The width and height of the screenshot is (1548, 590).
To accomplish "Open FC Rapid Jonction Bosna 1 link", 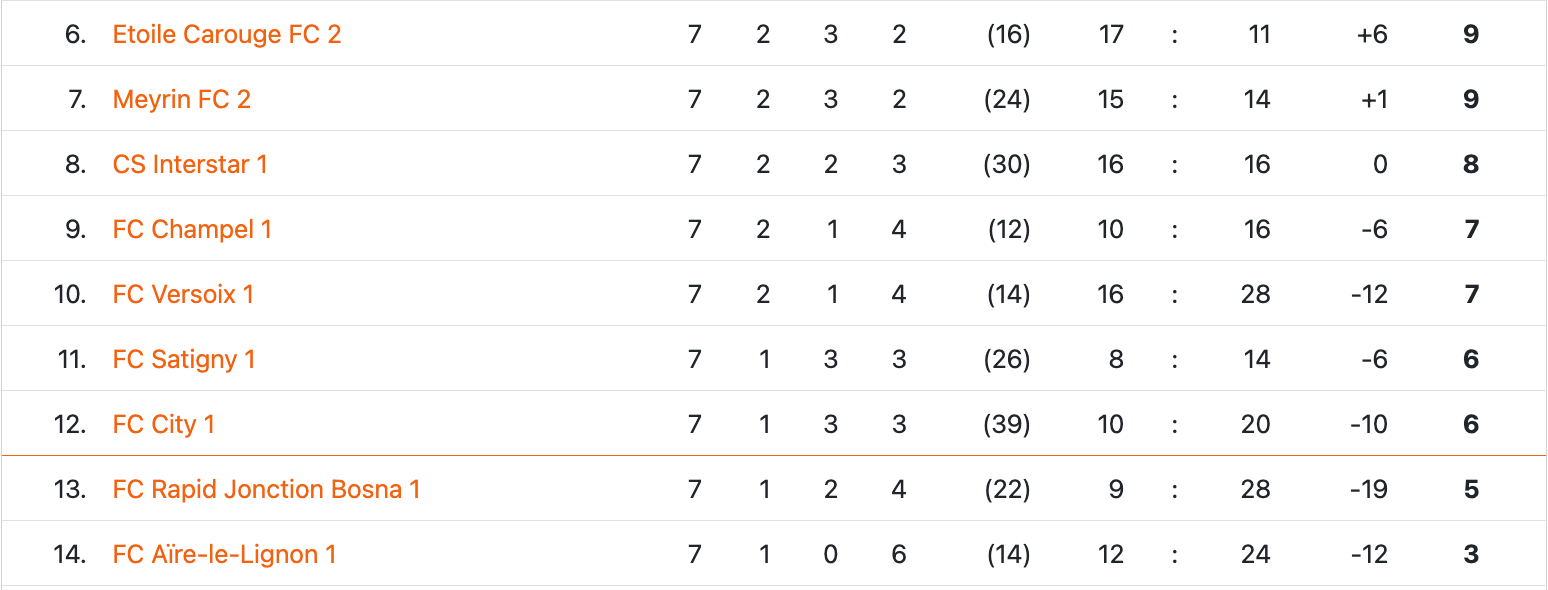I will coord(266,490).
